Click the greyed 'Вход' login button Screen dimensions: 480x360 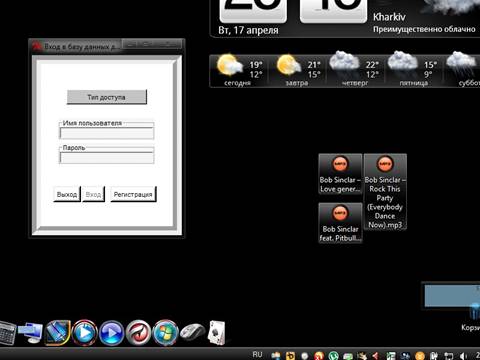(93, 194)
